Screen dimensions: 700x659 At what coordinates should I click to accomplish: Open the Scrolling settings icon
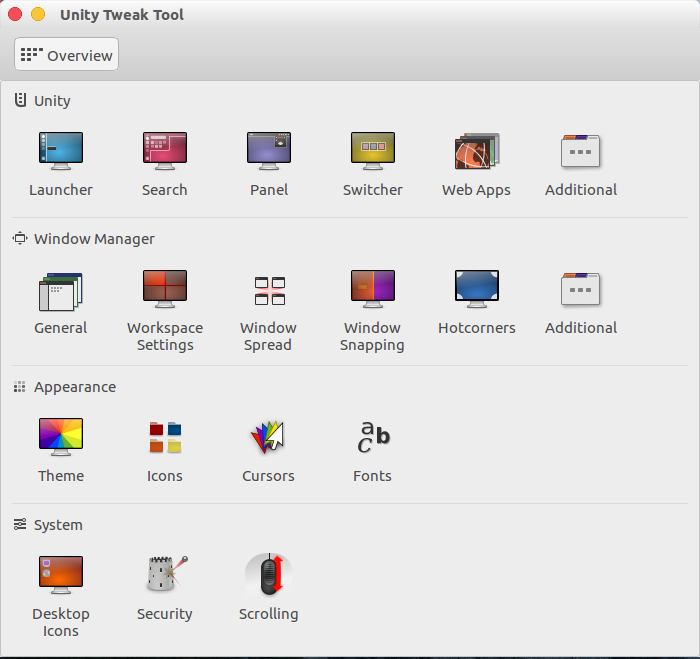269,575
